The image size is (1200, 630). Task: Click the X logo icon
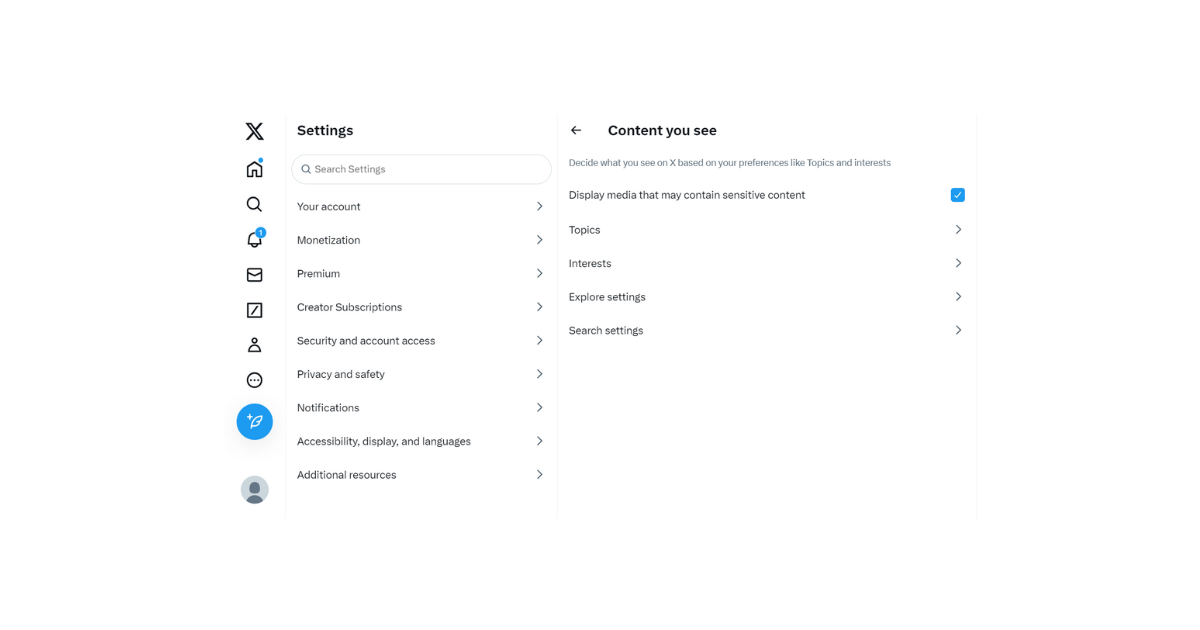click(254, 131)
